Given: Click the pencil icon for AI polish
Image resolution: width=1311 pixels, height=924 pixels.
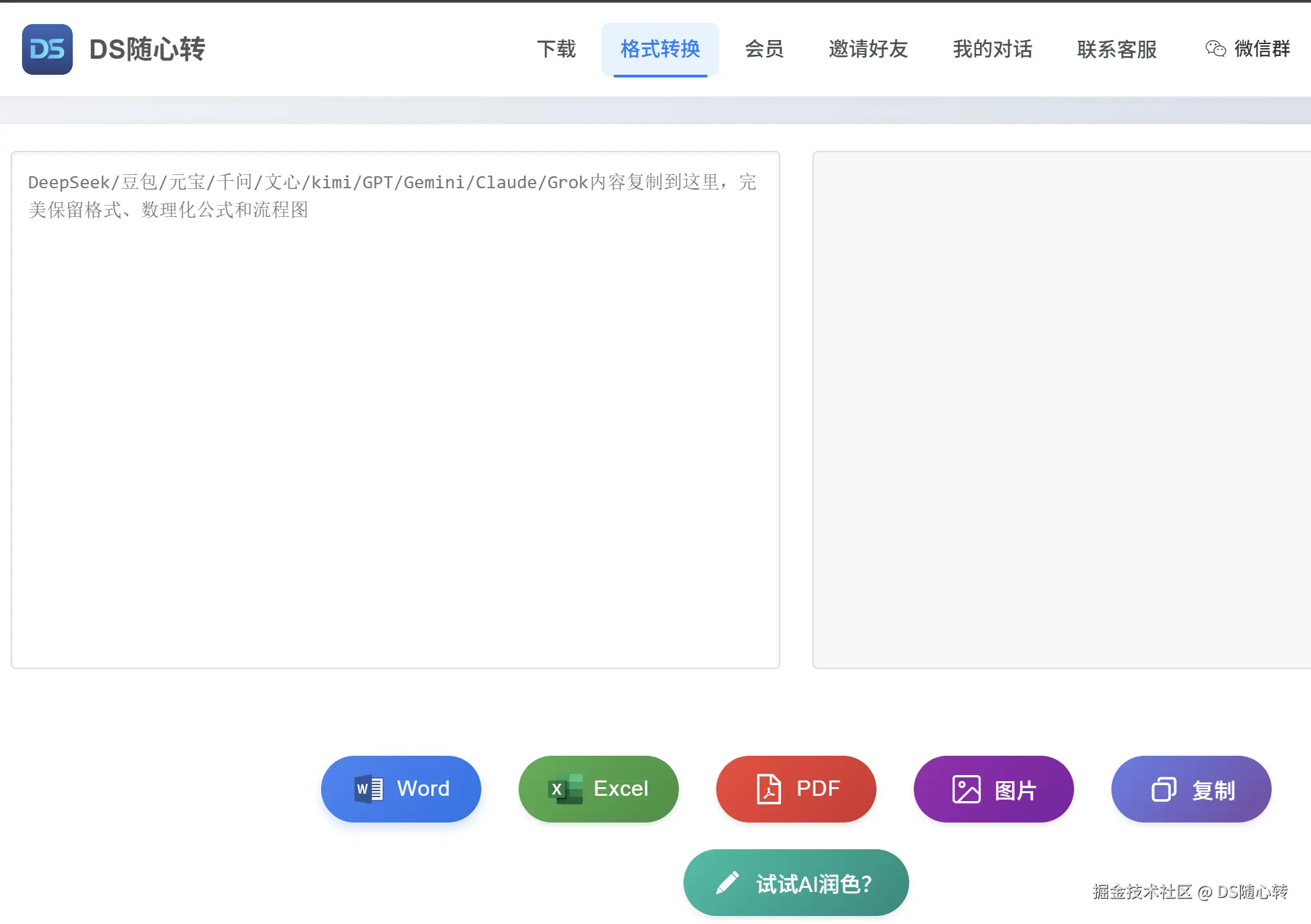Looking at the screenshot, I should coord(727,883).
